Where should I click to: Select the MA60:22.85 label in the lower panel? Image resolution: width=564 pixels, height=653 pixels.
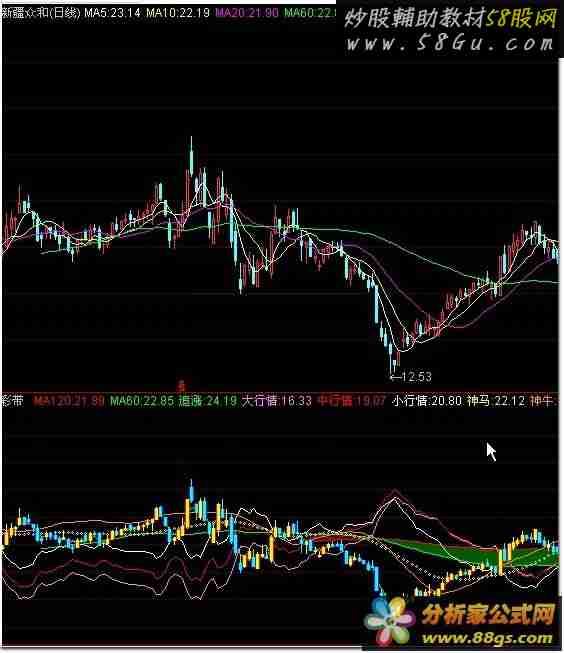(142, 401)
